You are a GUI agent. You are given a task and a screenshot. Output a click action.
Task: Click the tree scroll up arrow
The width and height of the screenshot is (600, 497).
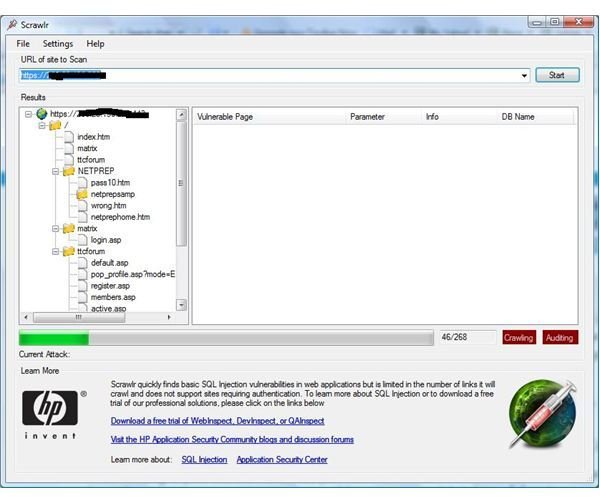[x=181, y=114]
